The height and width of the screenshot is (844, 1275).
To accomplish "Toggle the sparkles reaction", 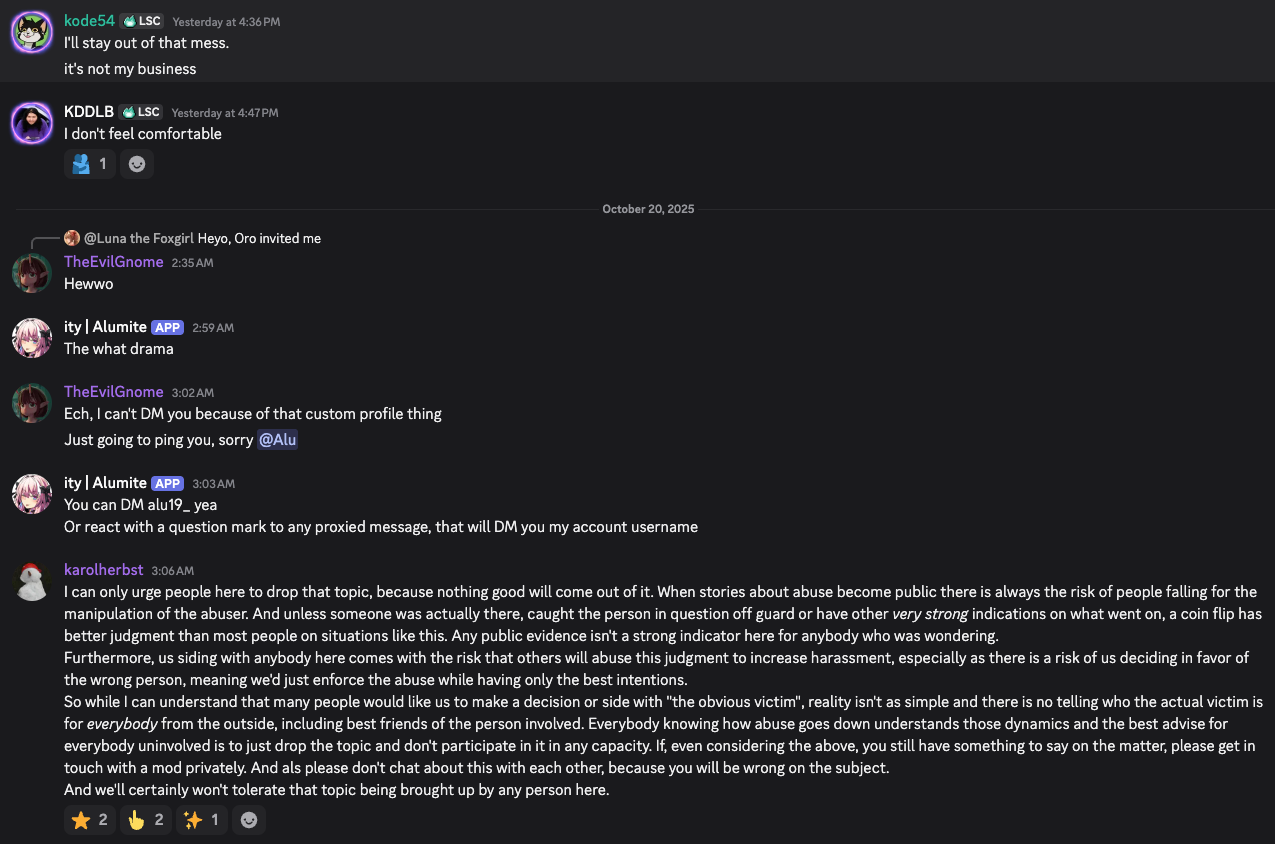I will 202,820.
